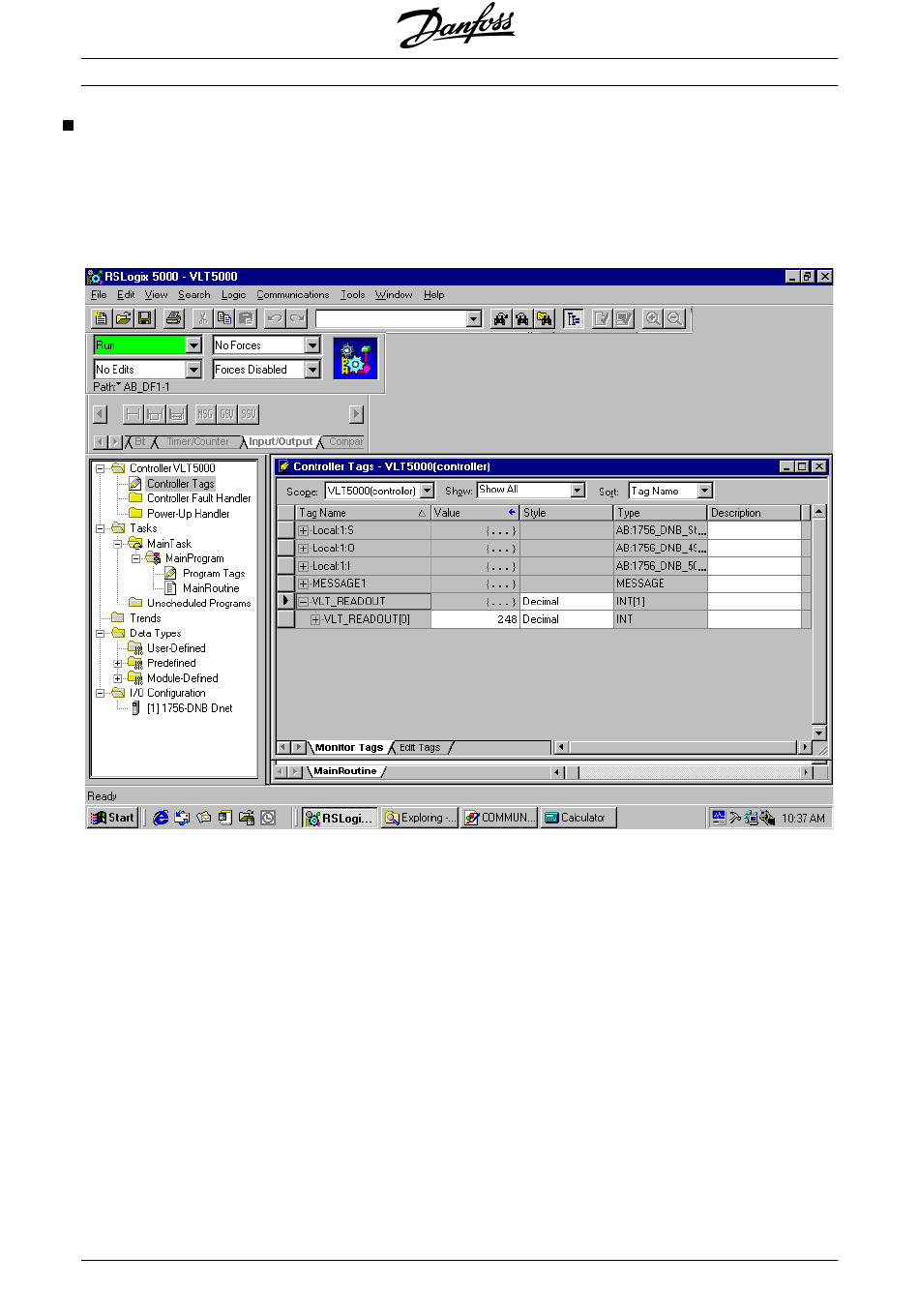
Task: Click the value cell showing 248
Action: (x=475, y=619)
